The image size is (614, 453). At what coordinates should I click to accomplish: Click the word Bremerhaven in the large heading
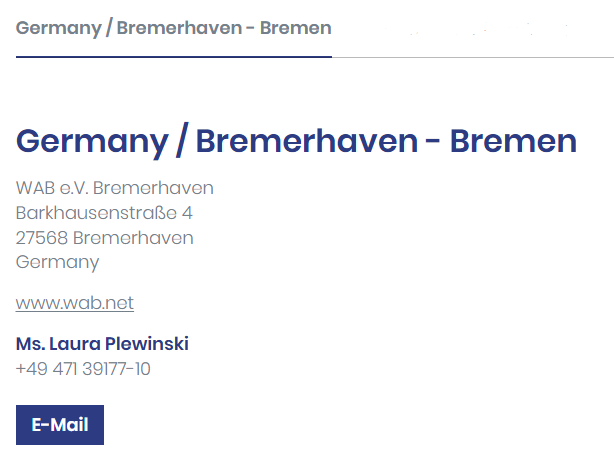pos(306,141)
